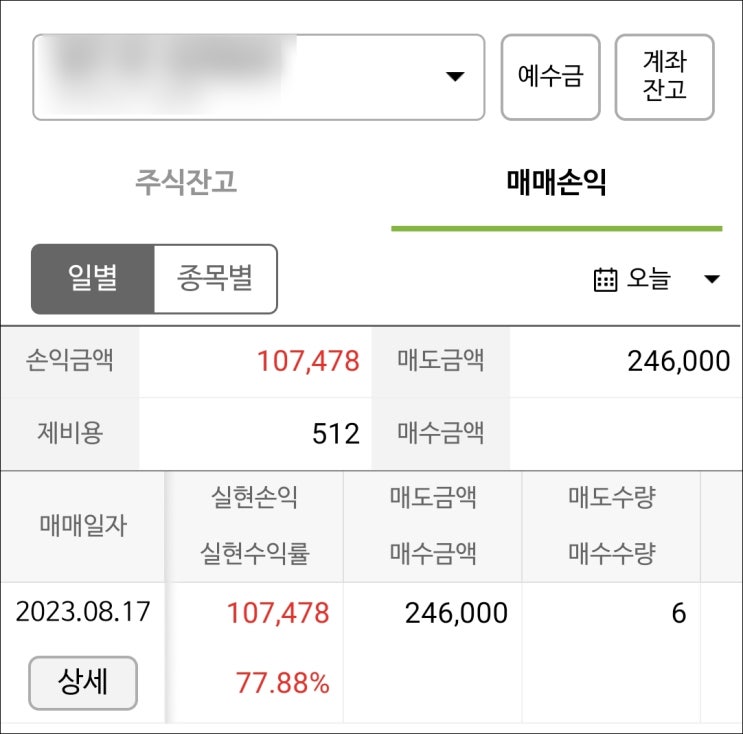Switch to the 주식잔고 tab

pyautogui.click(x=186, y=183)
